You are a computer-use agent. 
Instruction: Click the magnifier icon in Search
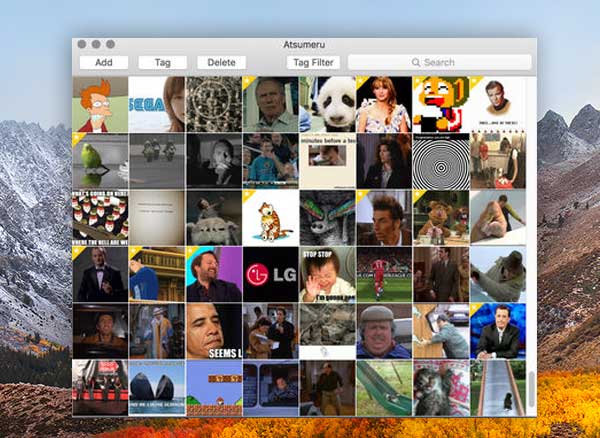(416, 62)
